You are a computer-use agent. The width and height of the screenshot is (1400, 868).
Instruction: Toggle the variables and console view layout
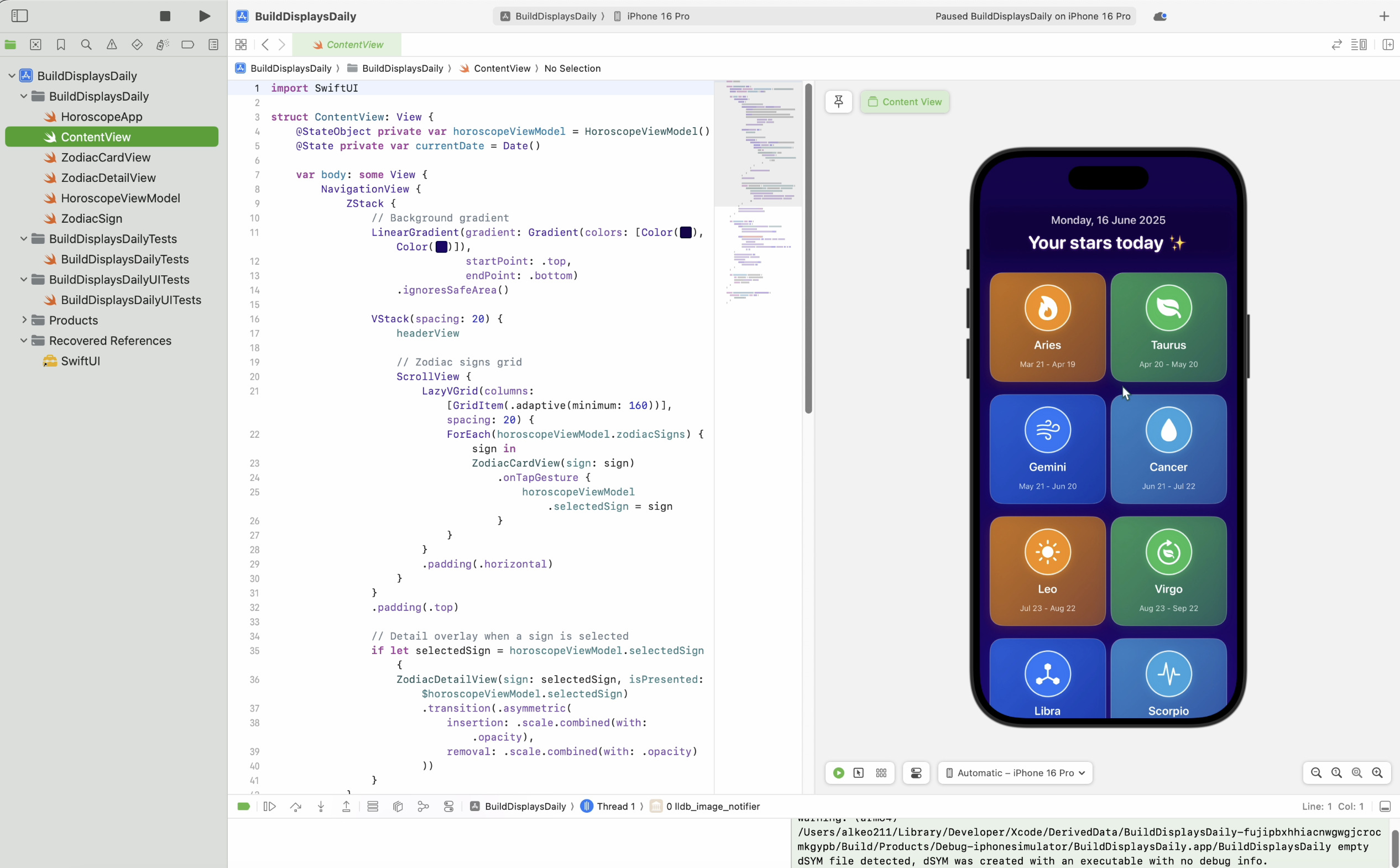[x=373, y=807]
